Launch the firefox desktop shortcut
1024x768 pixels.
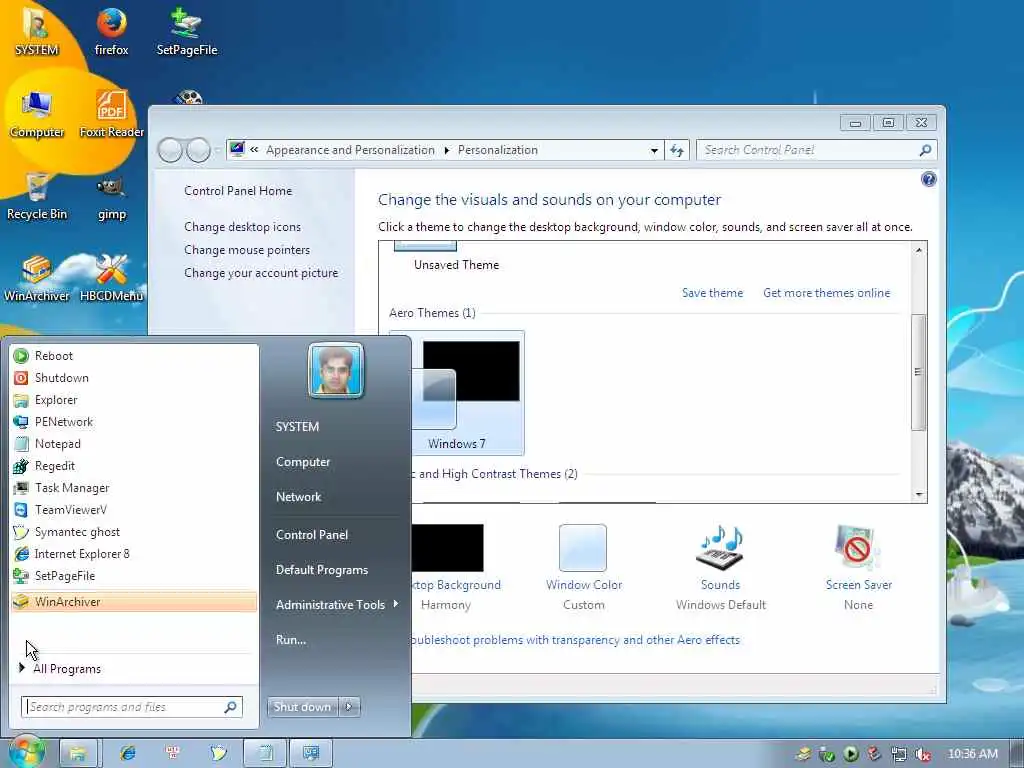point(111,31)
